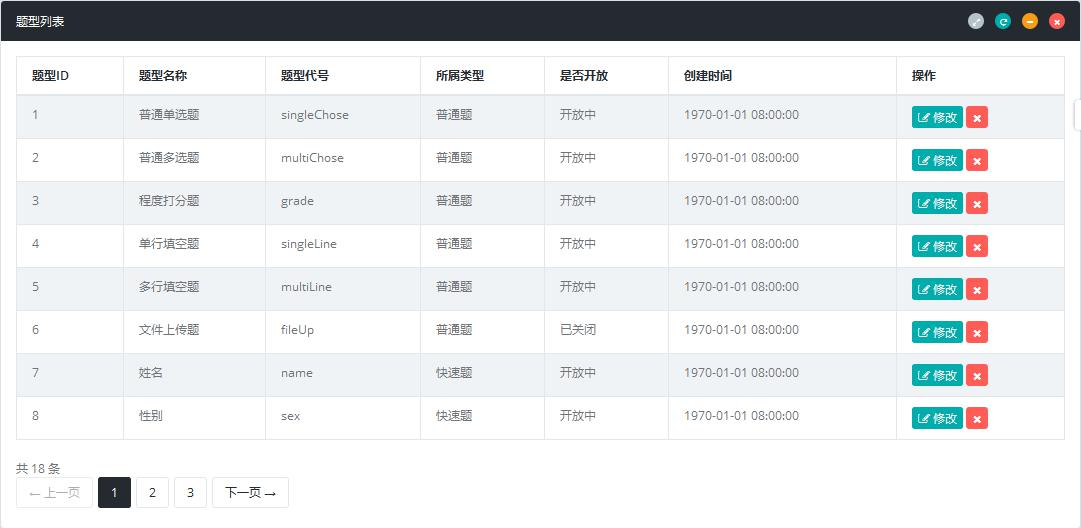
Task: Delete the 普通多选题 row
Action: tap(977, 160)
